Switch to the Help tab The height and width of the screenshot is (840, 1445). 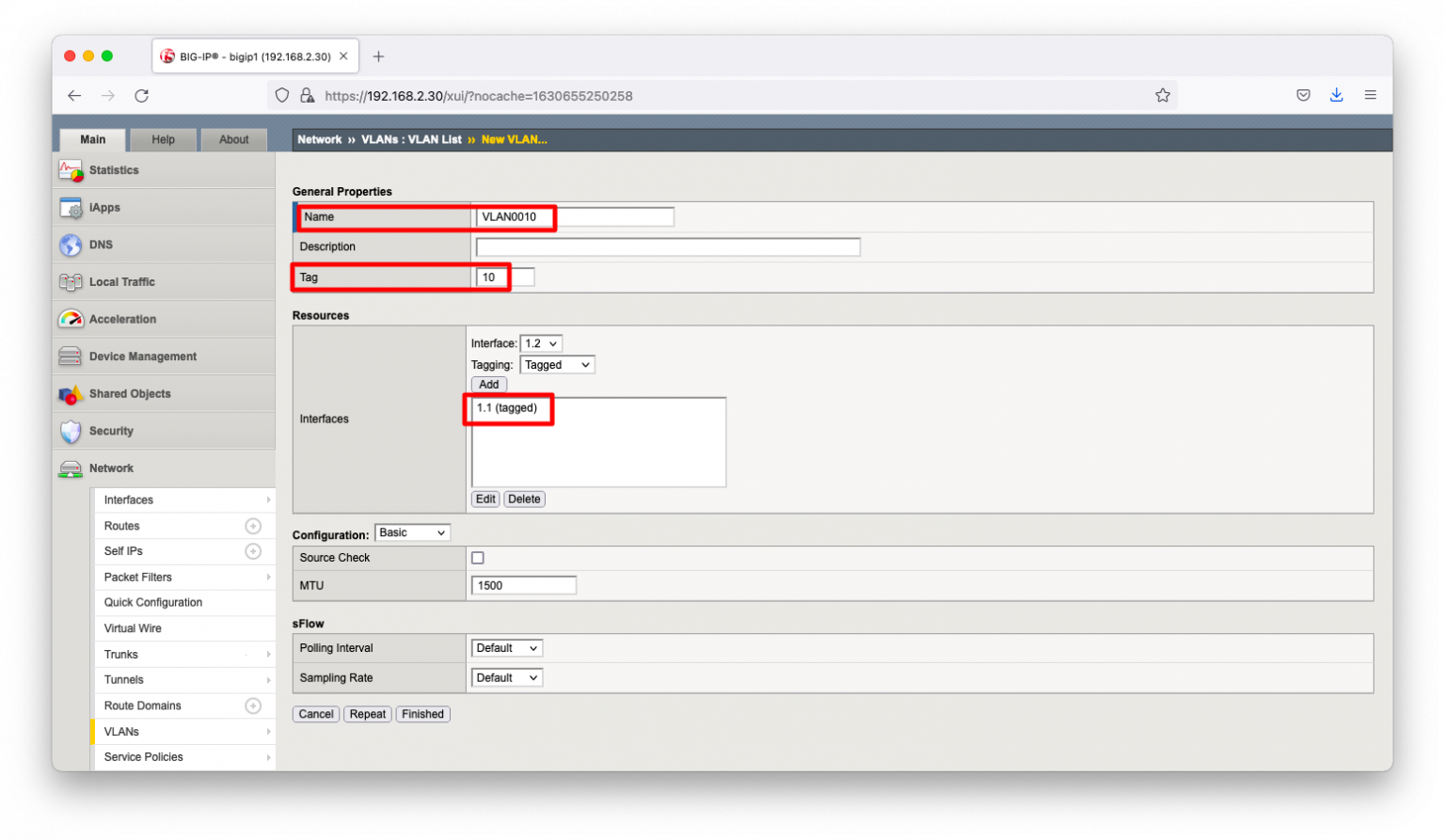[163, 139]
